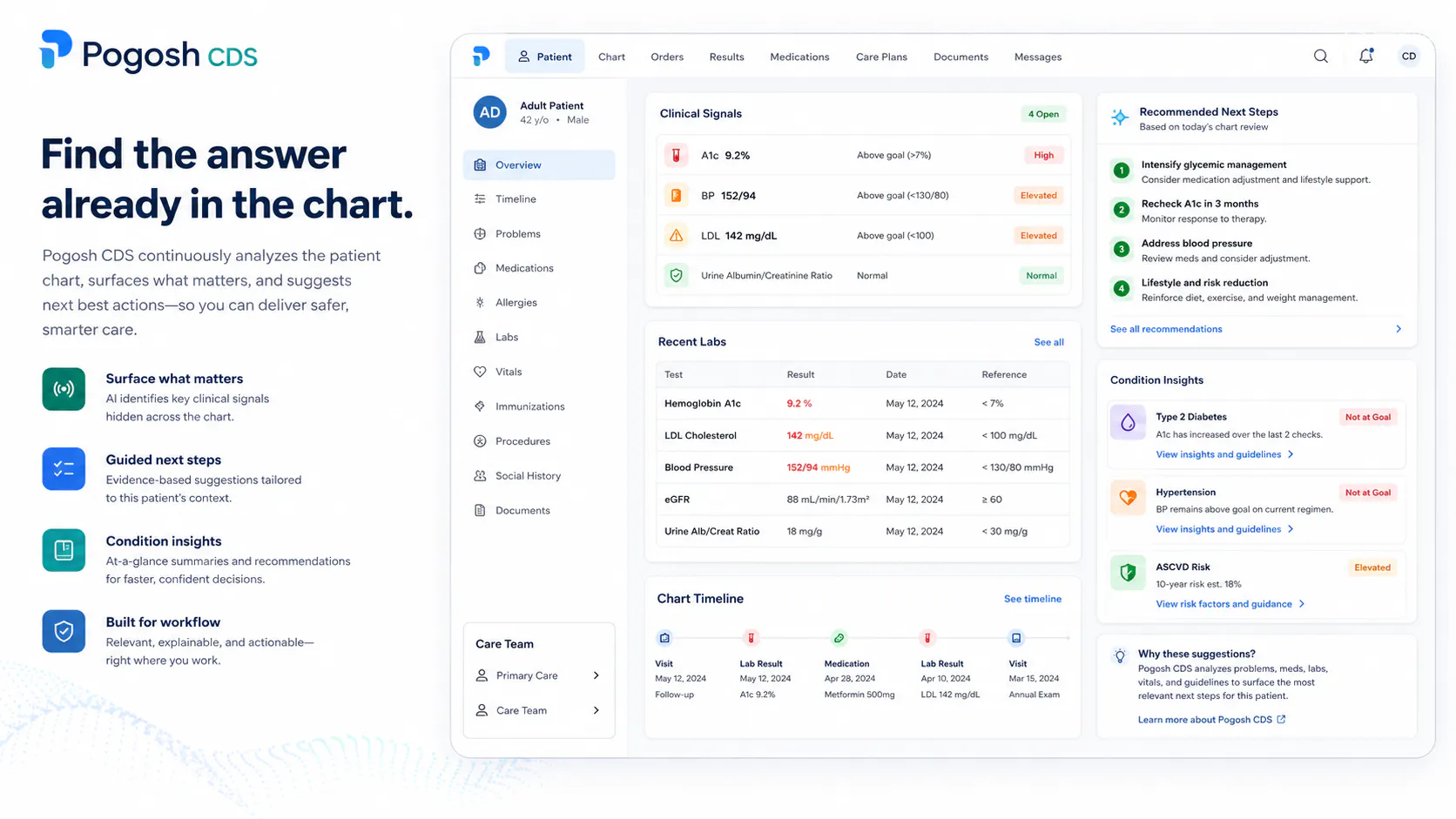
Task: Click See all in Recent Labs
Action: (x=1048, y=342)
